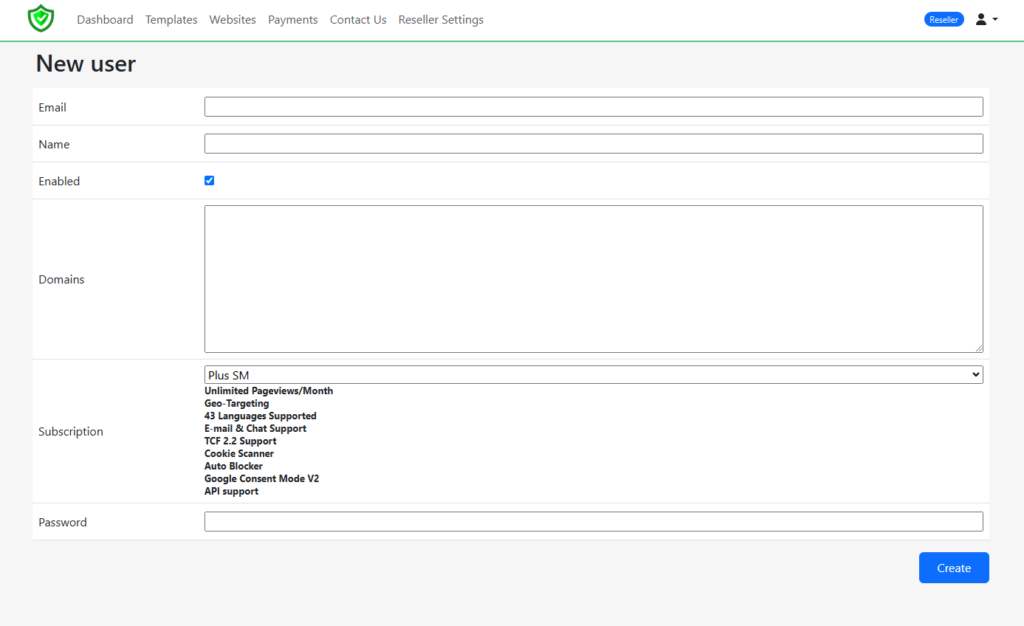Click the Domains label text
Viewport: 1024px width, 626px height.
tap(61, 279)
